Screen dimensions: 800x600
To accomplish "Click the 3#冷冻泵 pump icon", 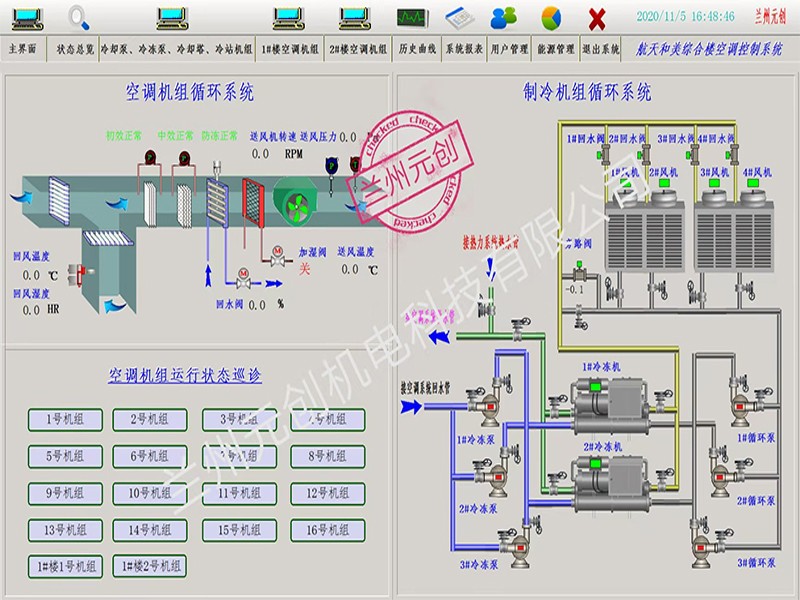I will [x=515, y=548].
